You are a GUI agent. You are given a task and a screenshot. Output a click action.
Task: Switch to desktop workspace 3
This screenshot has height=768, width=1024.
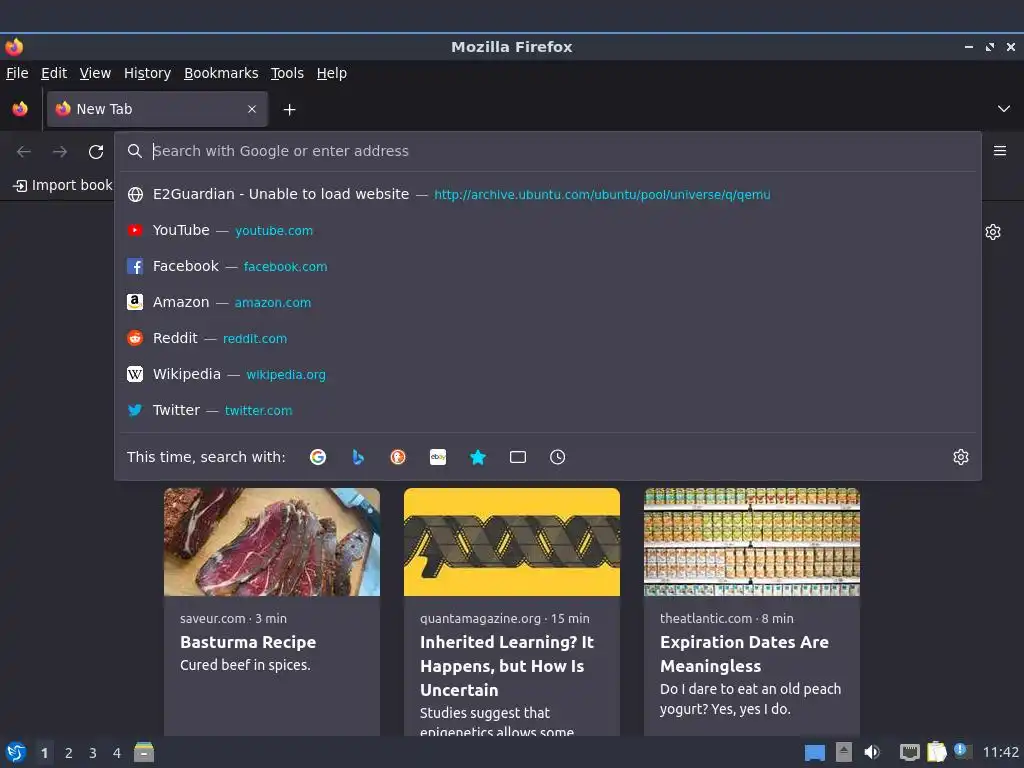[93, 753]
